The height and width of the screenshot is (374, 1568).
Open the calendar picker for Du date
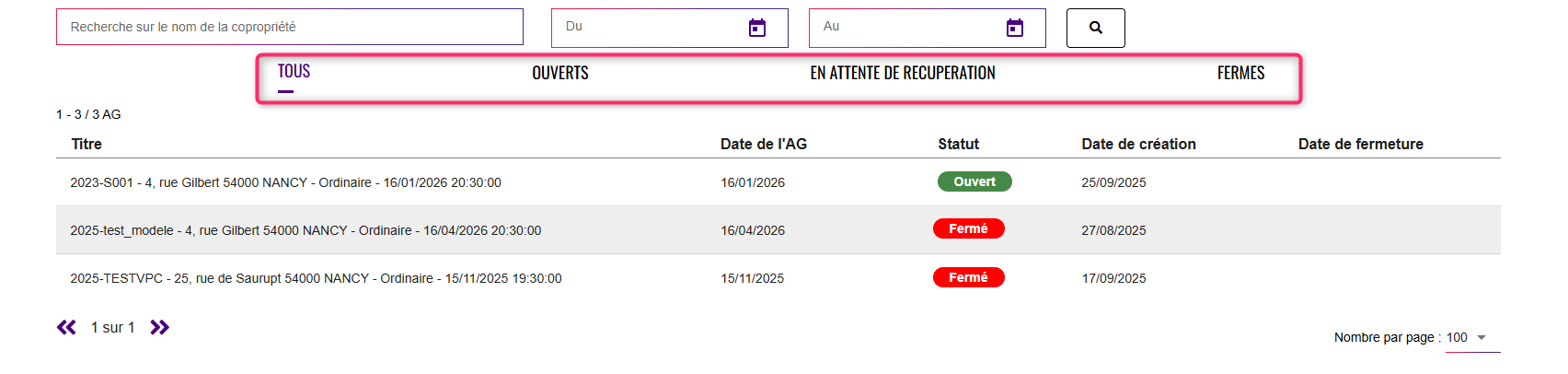[x=757, y=28]
